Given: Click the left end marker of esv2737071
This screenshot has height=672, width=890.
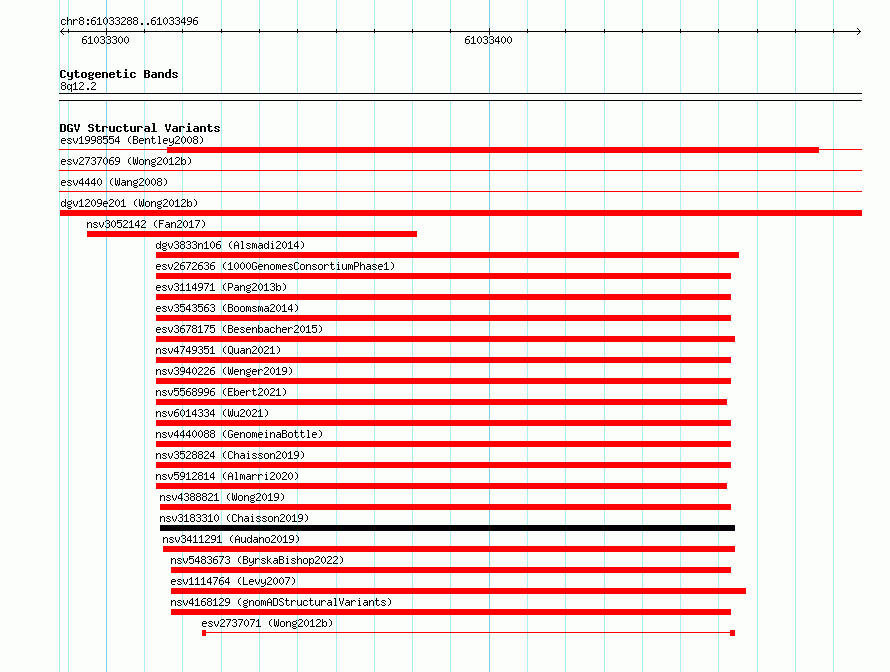Looking at the screenshot, I should [x=204, y=633].
